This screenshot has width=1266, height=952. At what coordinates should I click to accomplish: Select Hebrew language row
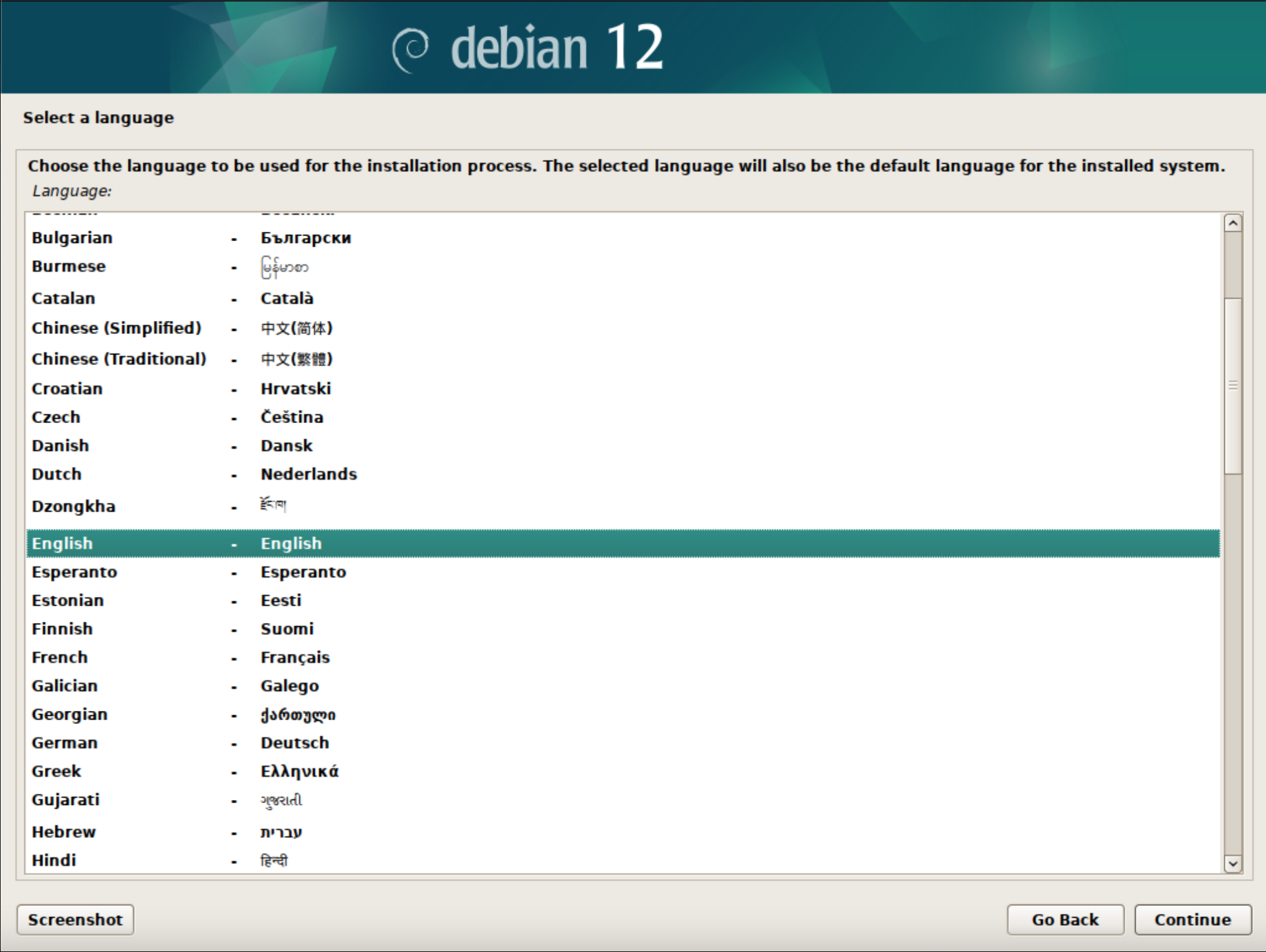(64, 832)
